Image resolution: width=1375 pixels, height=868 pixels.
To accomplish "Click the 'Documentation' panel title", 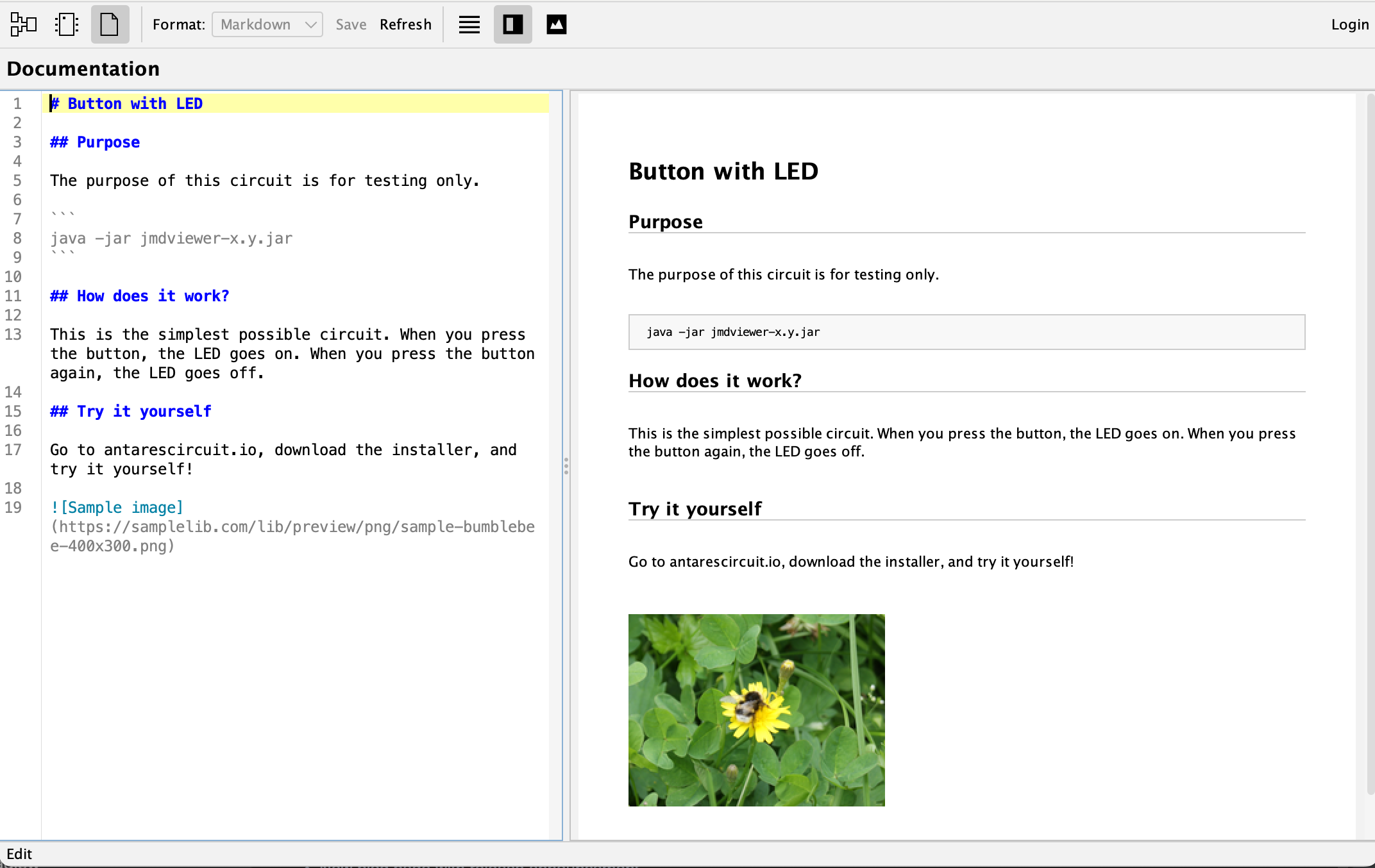I will (x=83, y=69).
